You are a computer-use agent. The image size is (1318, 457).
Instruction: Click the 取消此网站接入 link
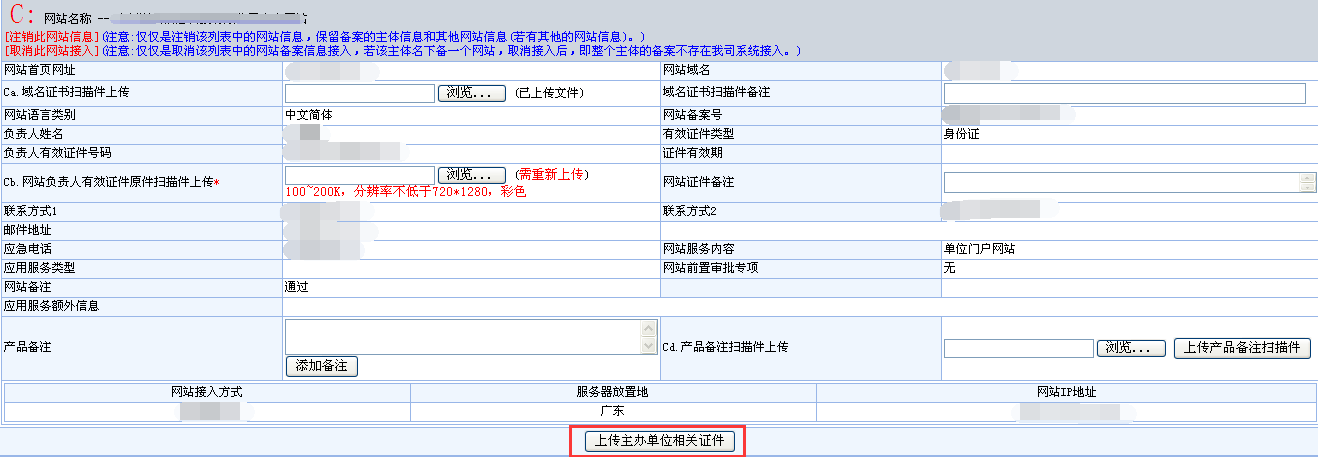point(51,50)
